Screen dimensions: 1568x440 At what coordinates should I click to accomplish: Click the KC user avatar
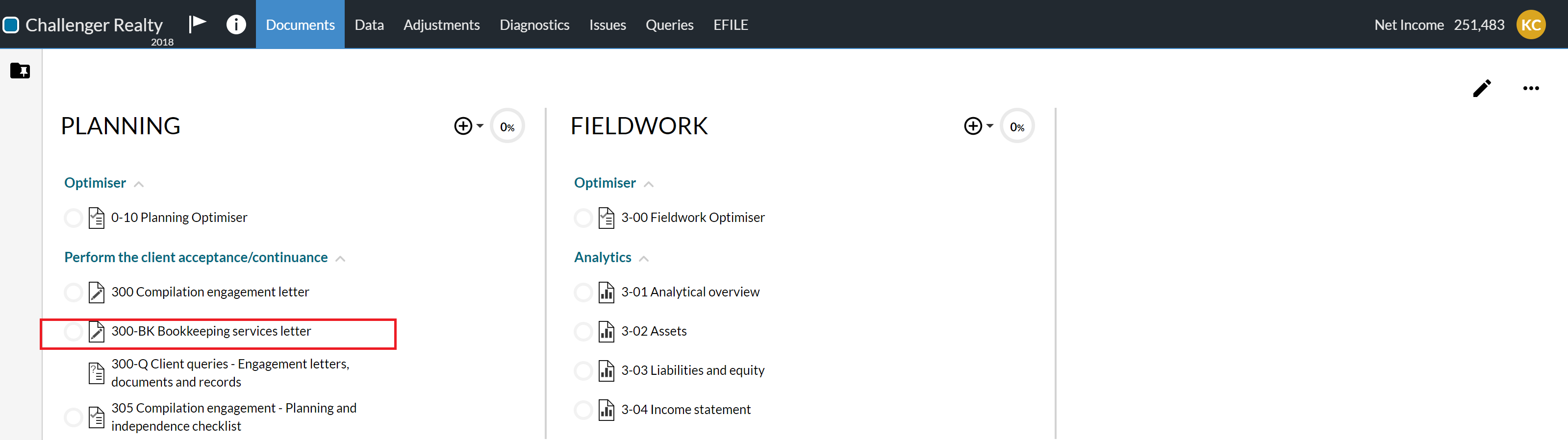coord(1530,25)
